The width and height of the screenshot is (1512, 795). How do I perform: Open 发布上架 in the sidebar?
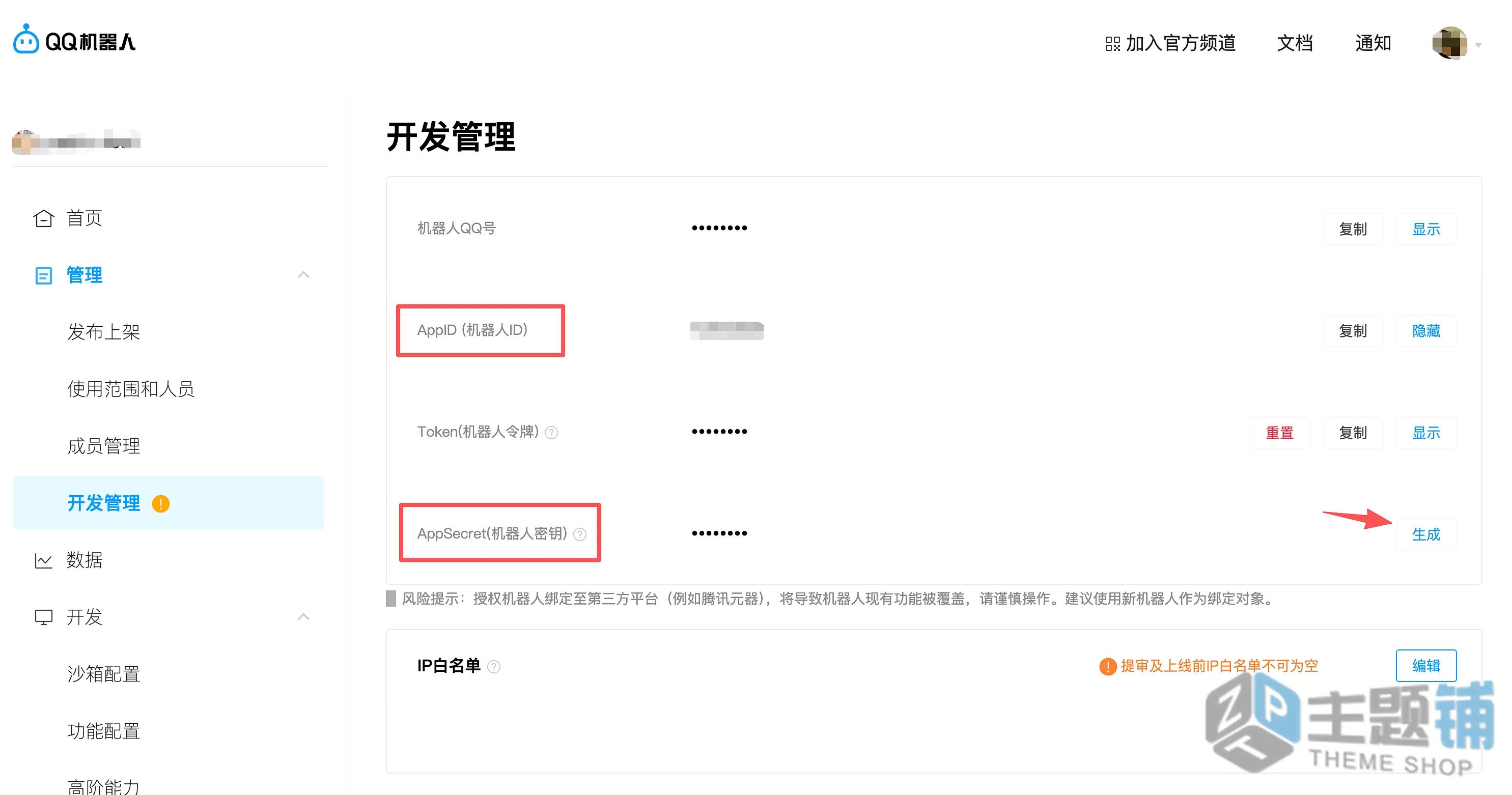(103, 331)
